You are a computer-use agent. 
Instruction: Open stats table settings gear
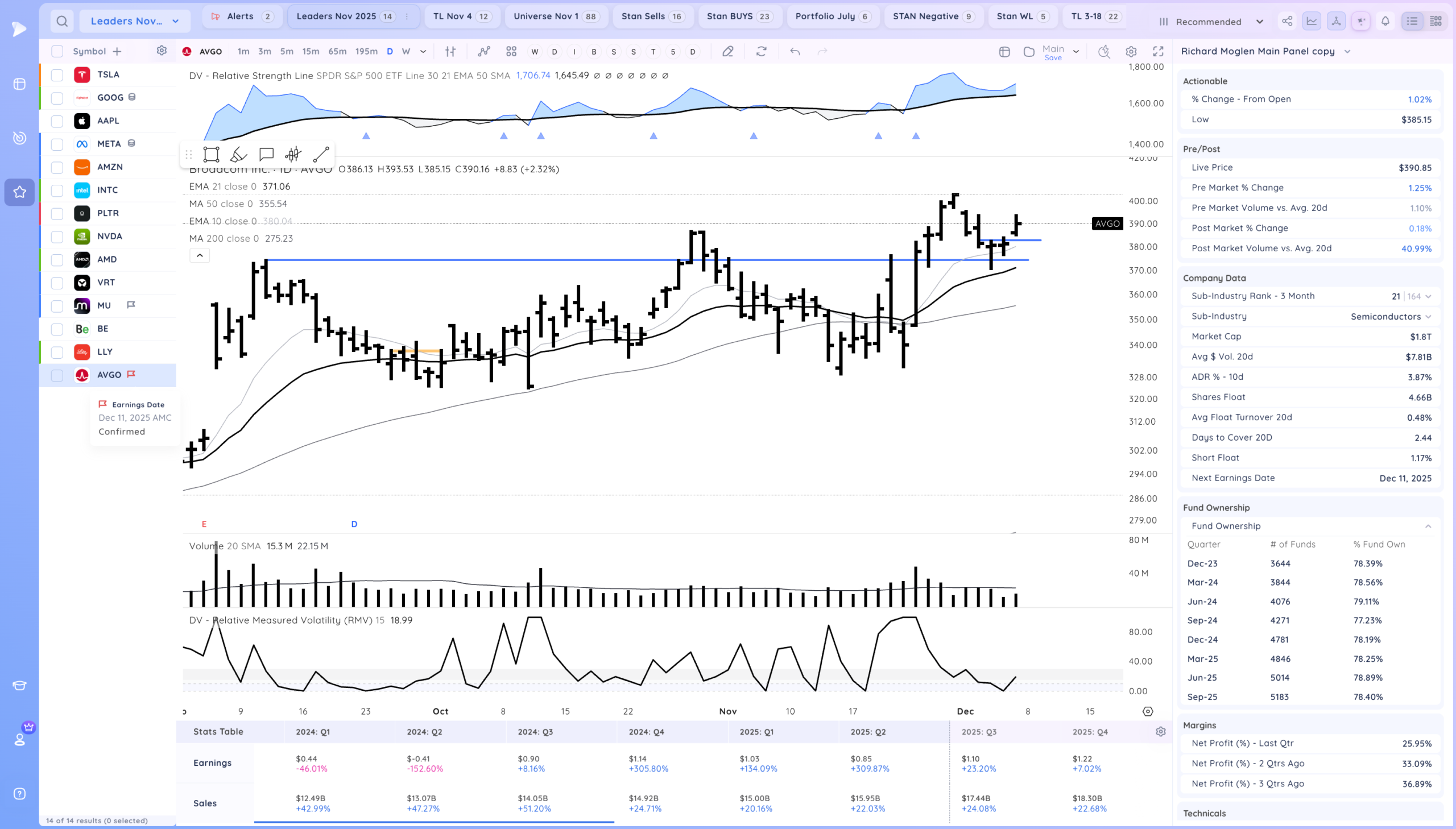1160,732
